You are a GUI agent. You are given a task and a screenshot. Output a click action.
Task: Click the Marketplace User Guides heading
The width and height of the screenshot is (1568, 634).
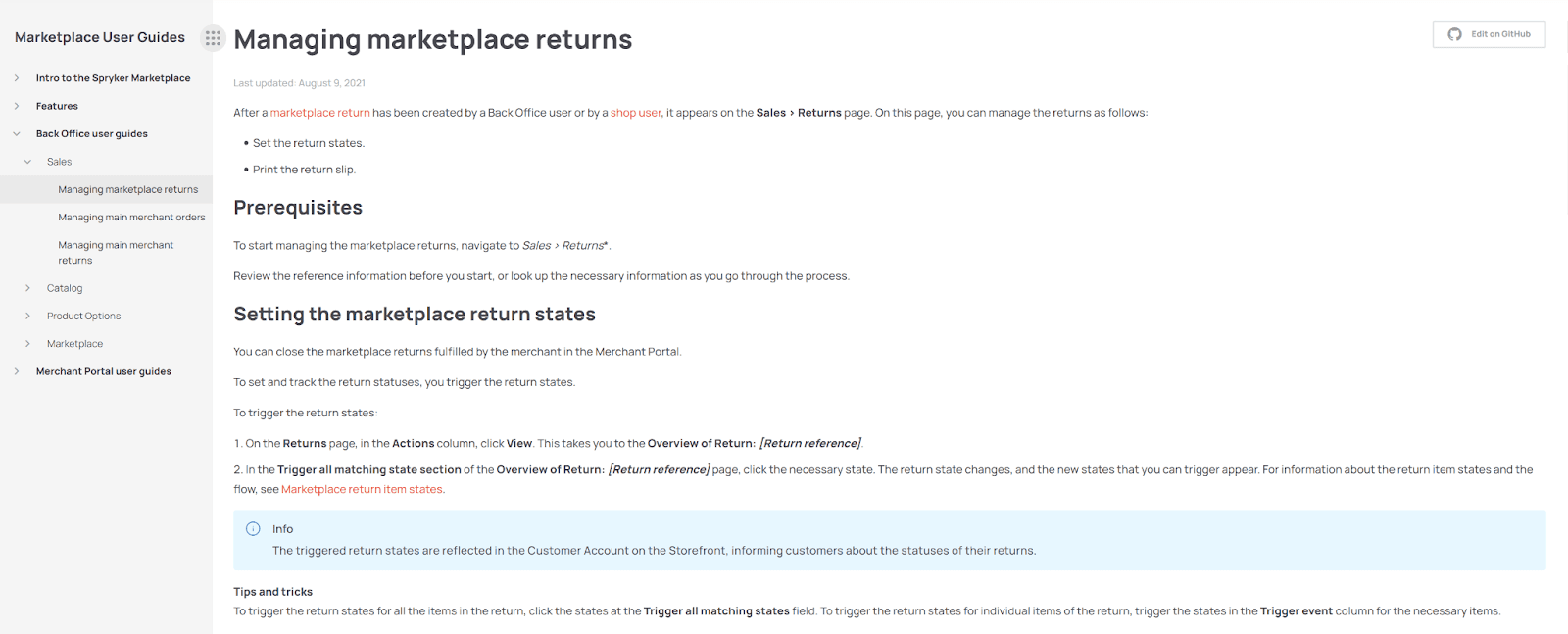click(99, 37)
